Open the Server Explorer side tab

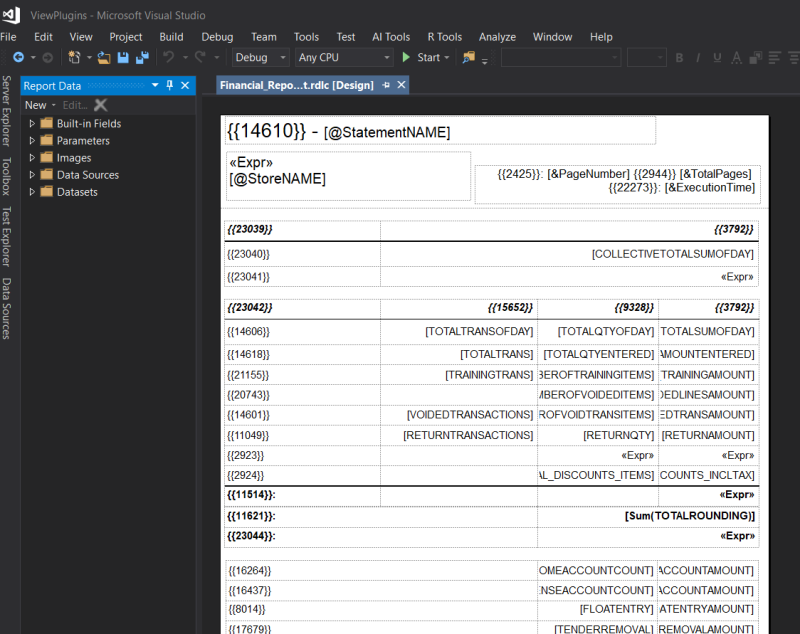(7, 111)
